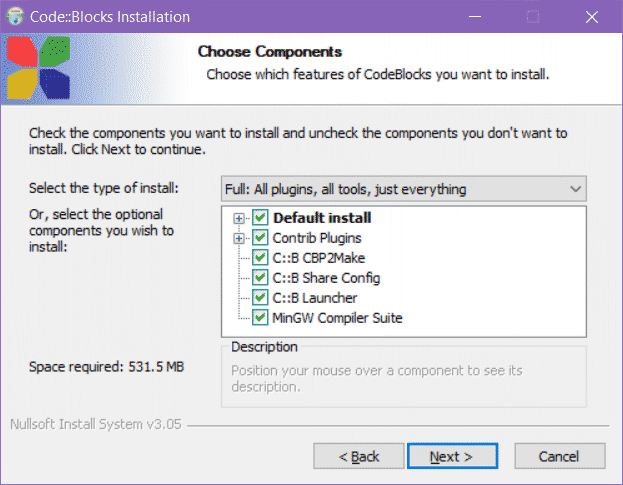Image resolution: width=623 pixels, height=485 pixels.
Task: Click Next to continue installation
Action: pos(450,456)
